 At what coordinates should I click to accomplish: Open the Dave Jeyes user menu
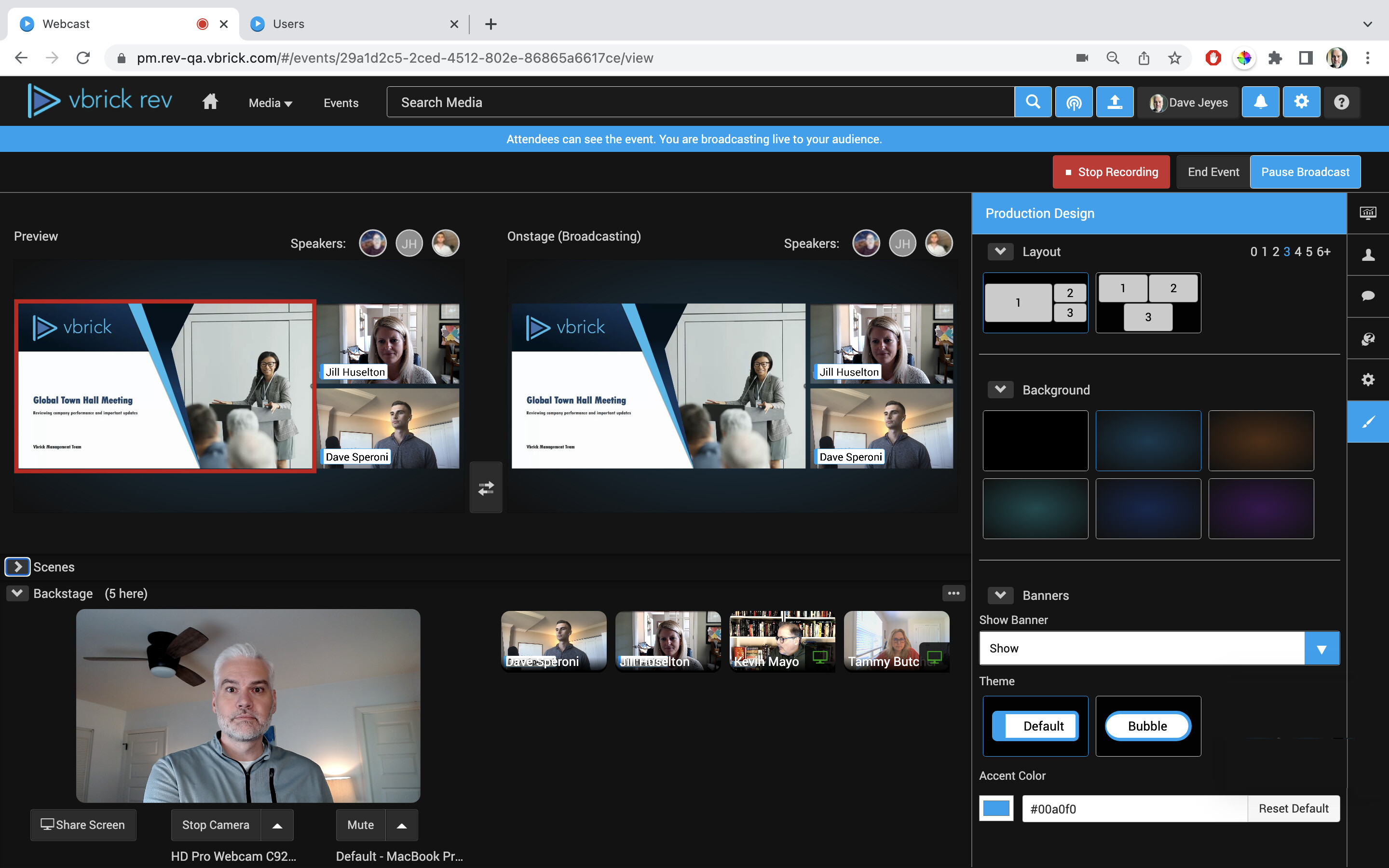[x=1188, y=102]
